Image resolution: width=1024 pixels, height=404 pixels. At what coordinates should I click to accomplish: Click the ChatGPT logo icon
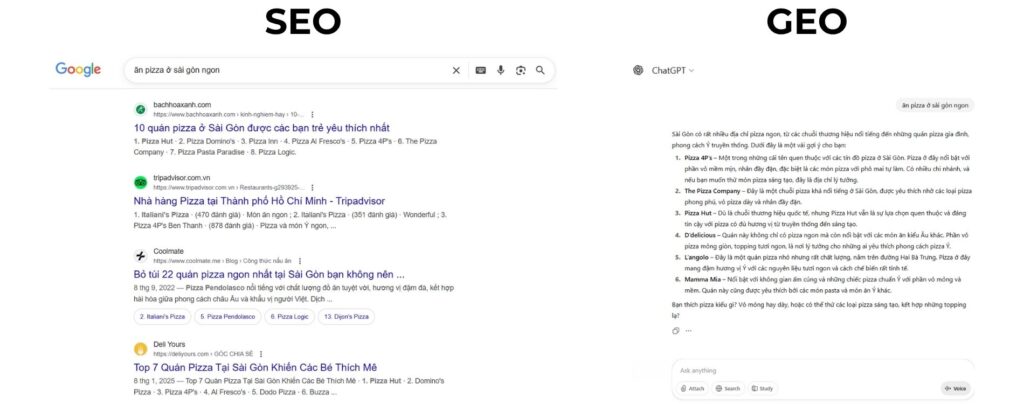pos(638,70)
